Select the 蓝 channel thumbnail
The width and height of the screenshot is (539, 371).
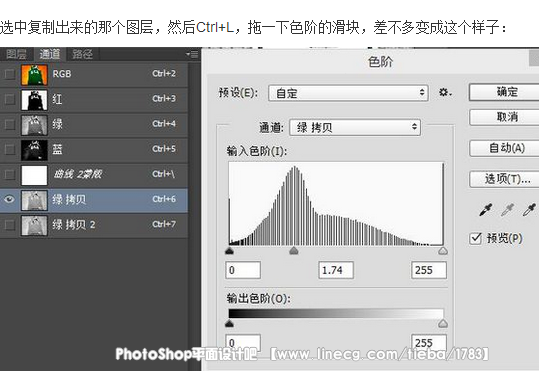34,150
